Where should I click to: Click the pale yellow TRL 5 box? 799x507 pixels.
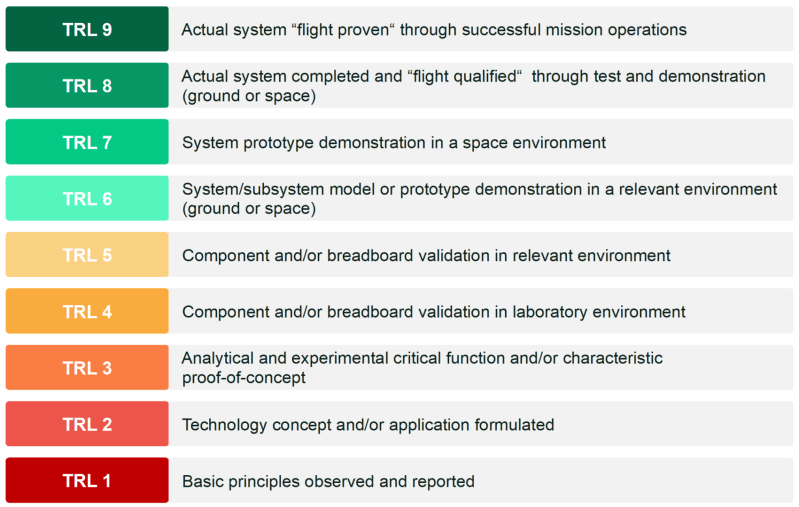click(87, 255)
